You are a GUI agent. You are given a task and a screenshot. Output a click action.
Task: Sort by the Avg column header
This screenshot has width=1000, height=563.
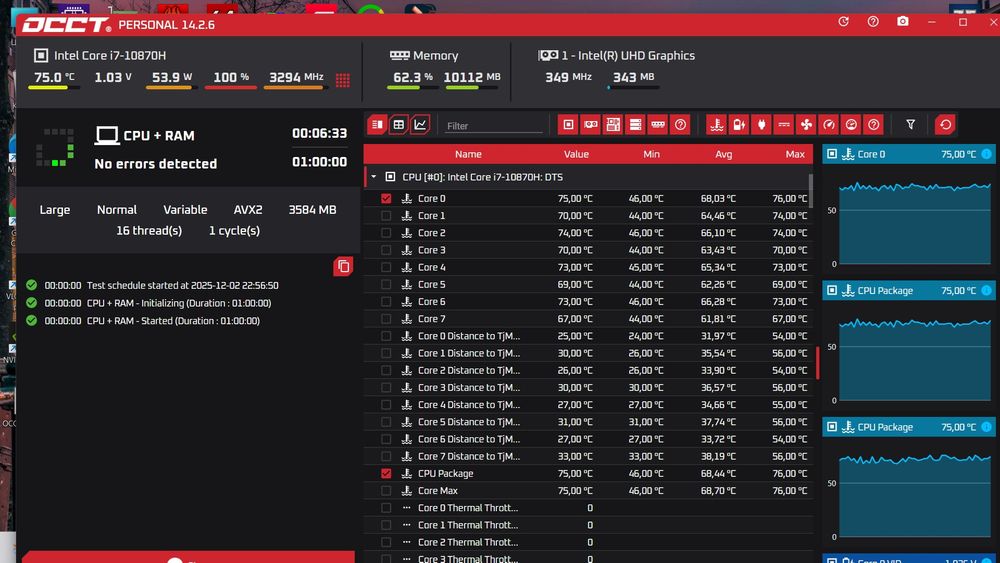723,154
